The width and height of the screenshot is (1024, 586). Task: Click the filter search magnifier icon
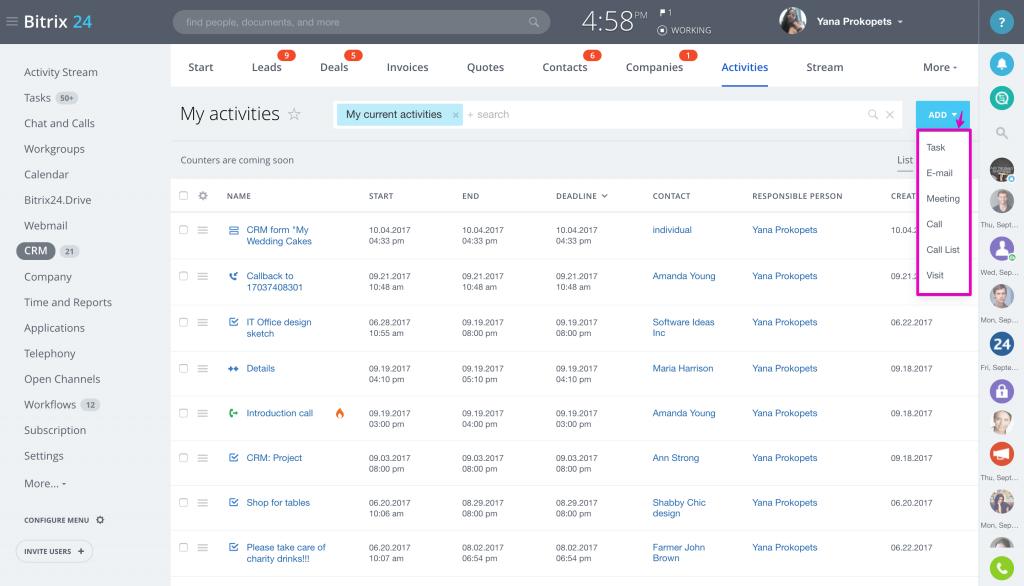872,114
